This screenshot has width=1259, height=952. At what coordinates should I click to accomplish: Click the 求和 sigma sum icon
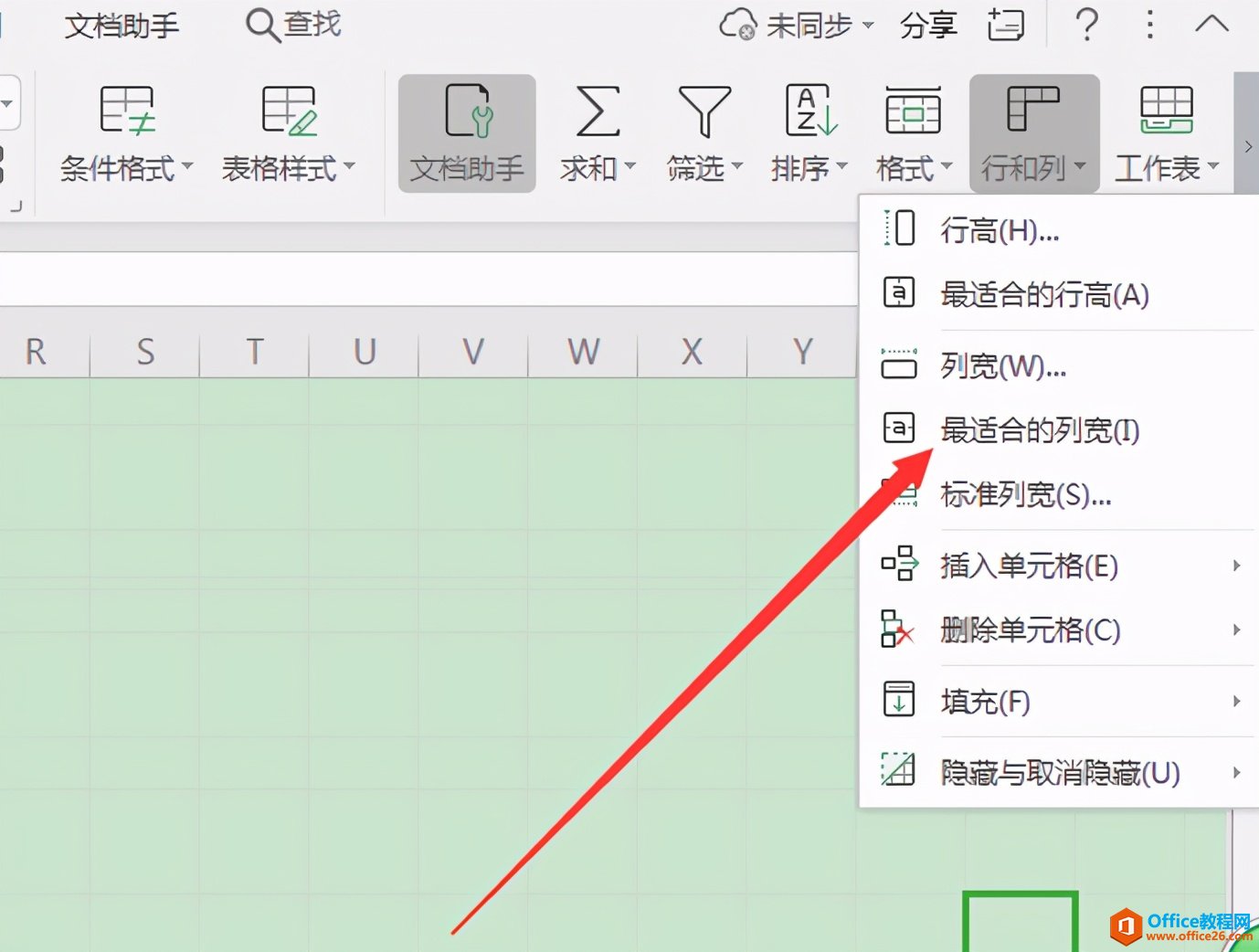coord(598,111)
